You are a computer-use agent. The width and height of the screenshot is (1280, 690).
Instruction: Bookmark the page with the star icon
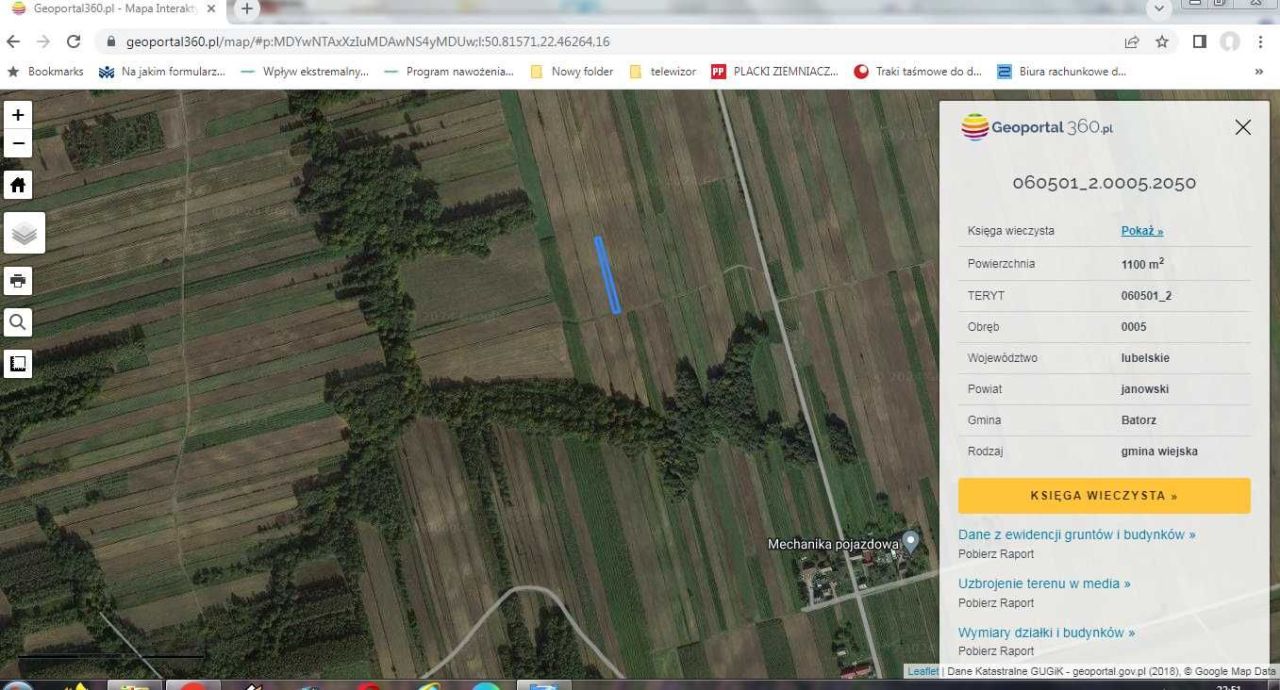click(x=1160, y=42)
